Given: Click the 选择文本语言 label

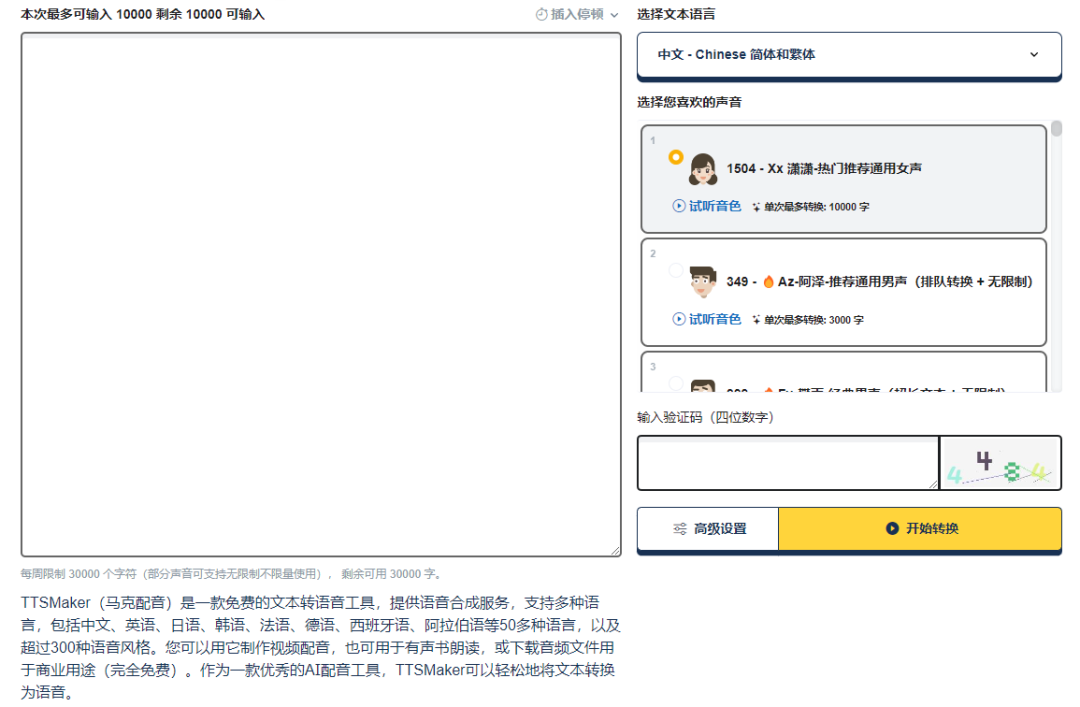Looking at the screenshot, I should click(x=676, y=14).
